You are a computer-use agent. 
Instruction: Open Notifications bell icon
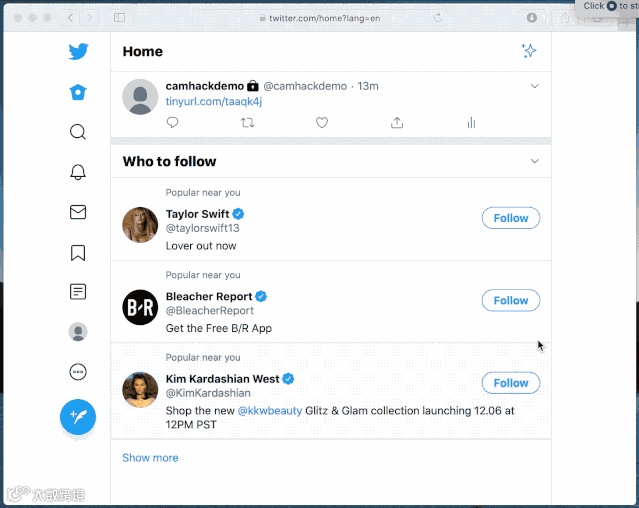(78, 172)
